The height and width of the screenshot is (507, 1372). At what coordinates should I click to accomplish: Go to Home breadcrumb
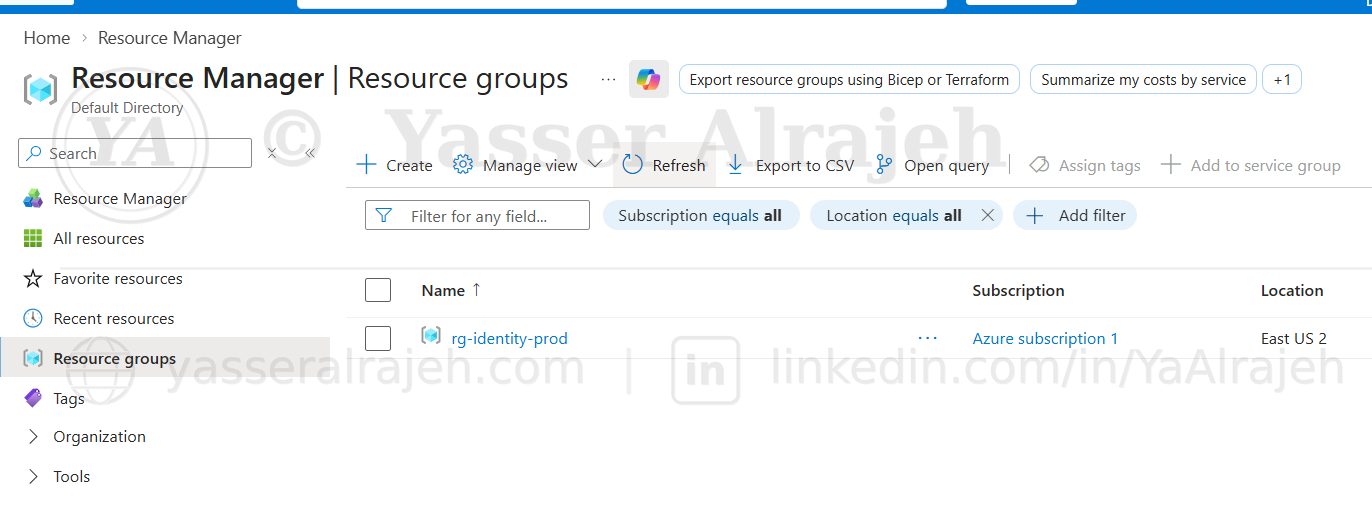click(x=47, y=38)
